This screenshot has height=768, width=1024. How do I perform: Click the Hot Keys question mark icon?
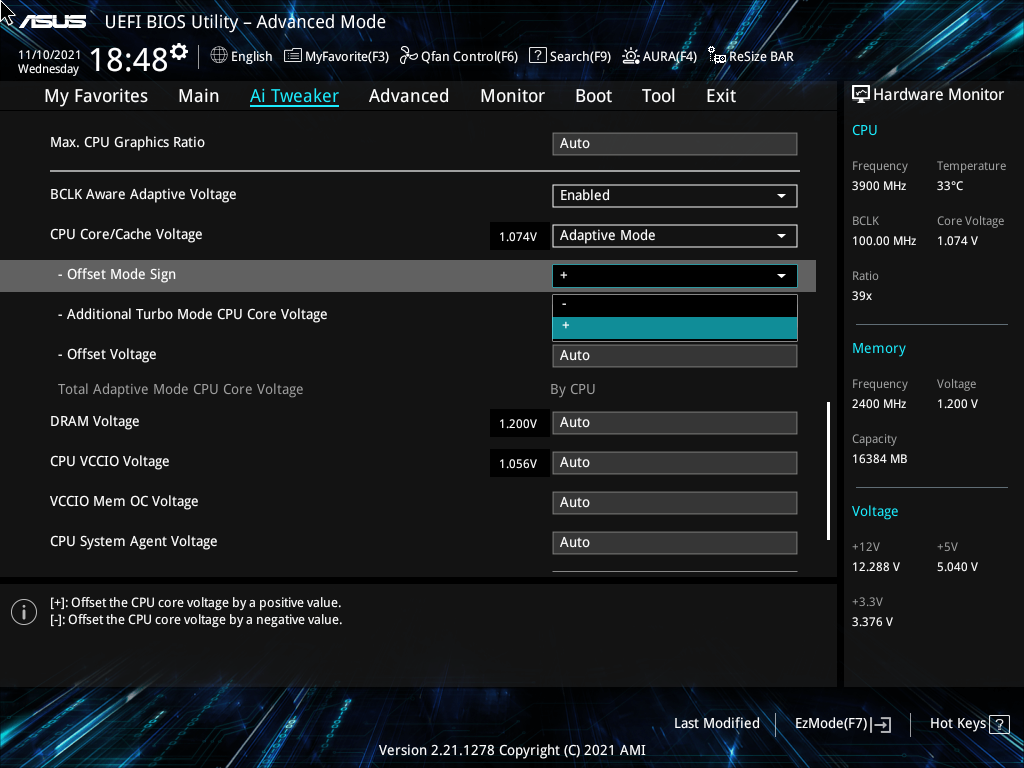(999, 724)
